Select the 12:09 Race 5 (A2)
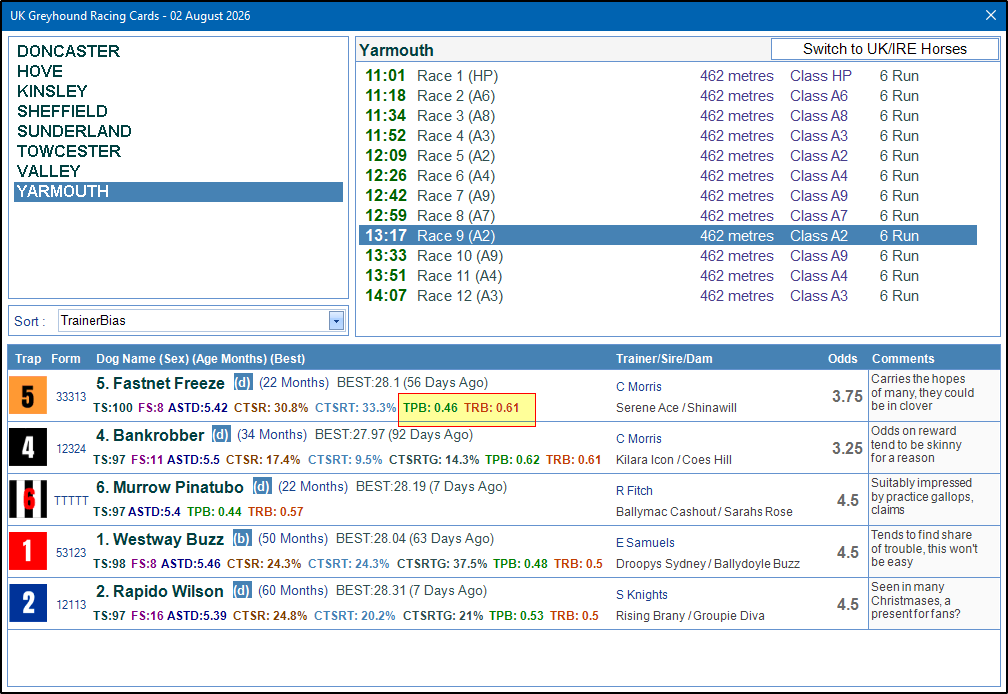Screen dimensions: 1008x694 point(667,156)
